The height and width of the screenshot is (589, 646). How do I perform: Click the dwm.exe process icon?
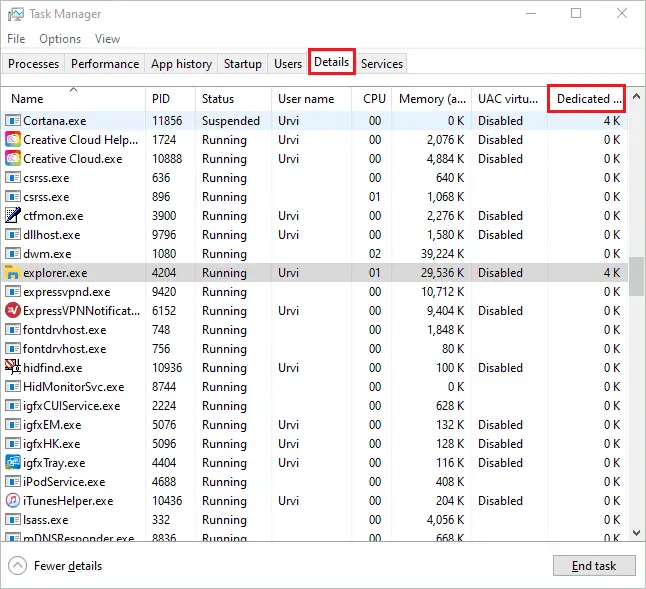pos(12,254)
